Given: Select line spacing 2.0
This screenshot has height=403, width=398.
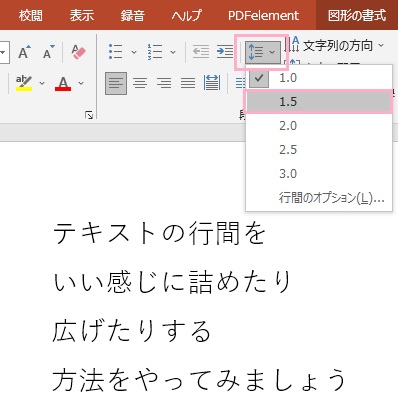Looking at the screenshot, I should (319, 126).
